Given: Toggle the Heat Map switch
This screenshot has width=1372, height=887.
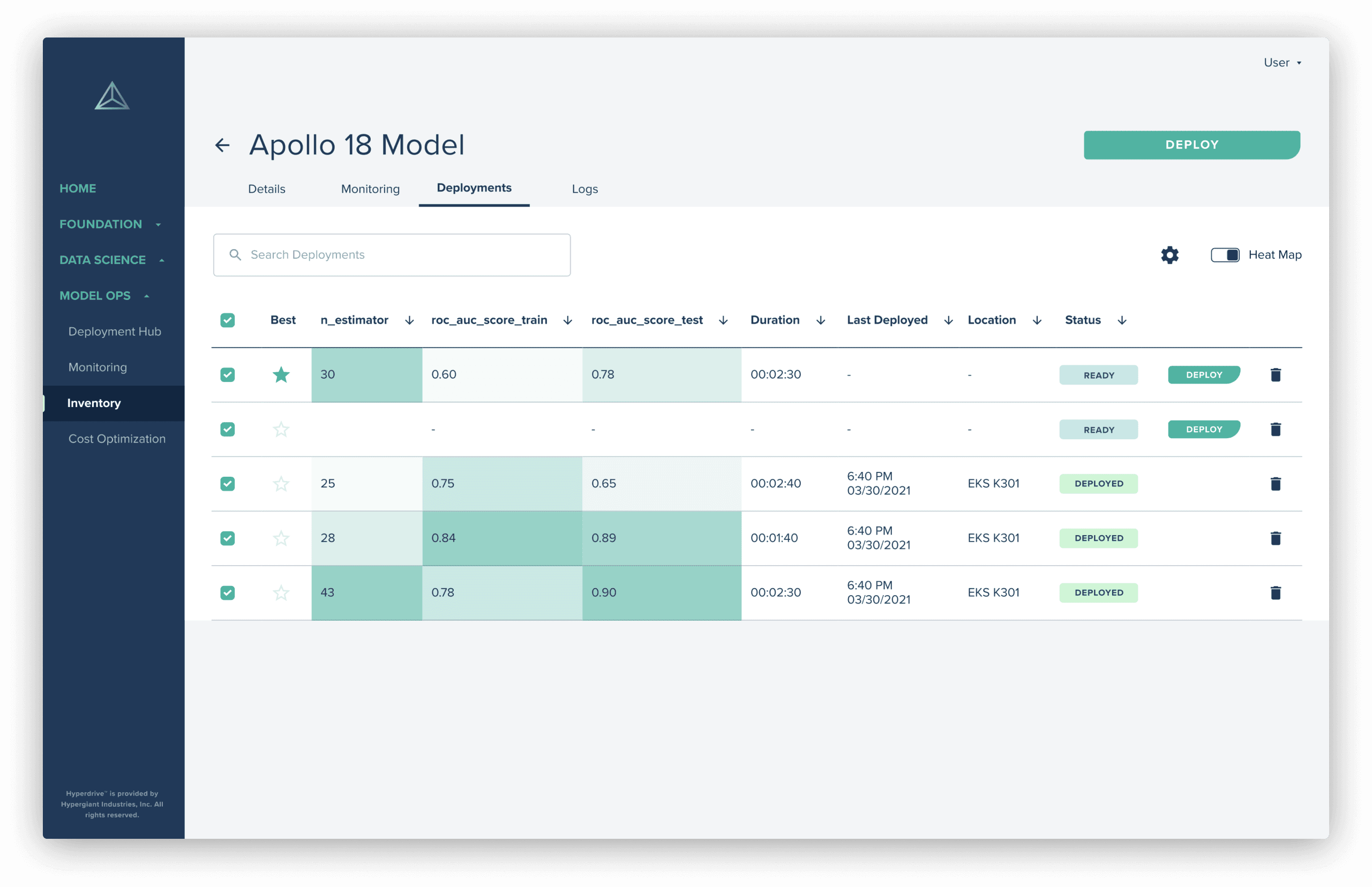Looking at the screenshot, I should point(1225,254).
